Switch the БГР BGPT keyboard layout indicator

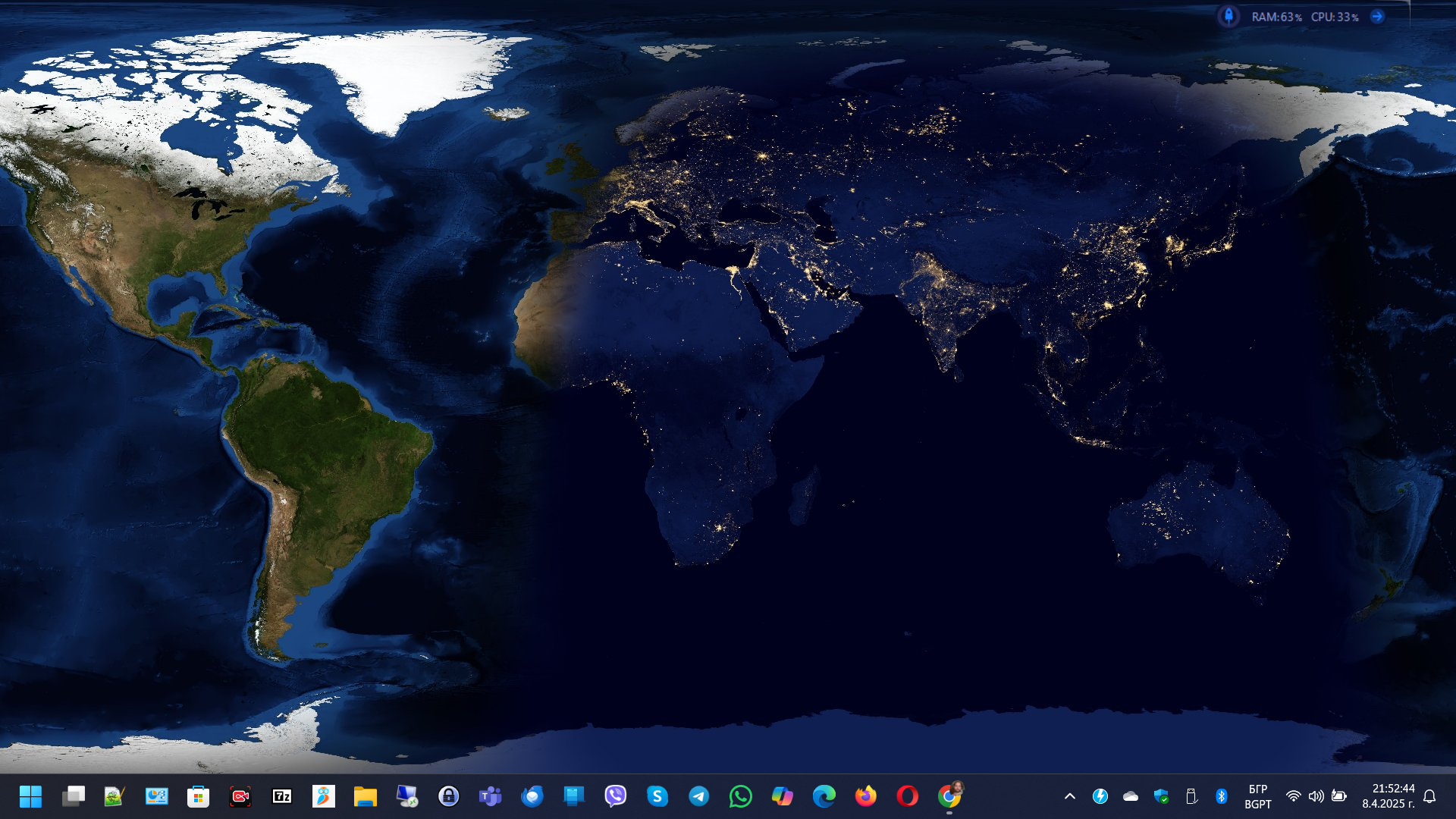(x=1257, y=796)
